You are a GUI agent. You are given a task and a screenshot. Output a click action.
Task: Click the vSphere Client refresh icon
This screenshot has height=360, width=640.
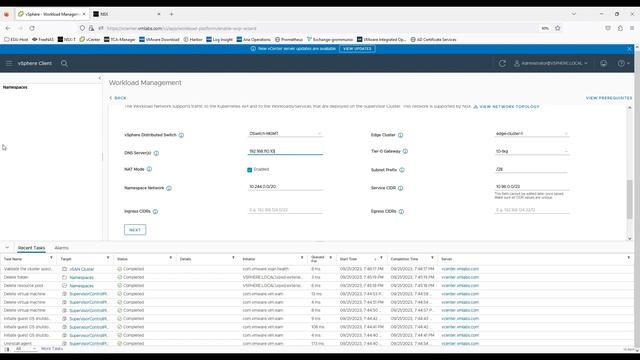tap(502, 63)
